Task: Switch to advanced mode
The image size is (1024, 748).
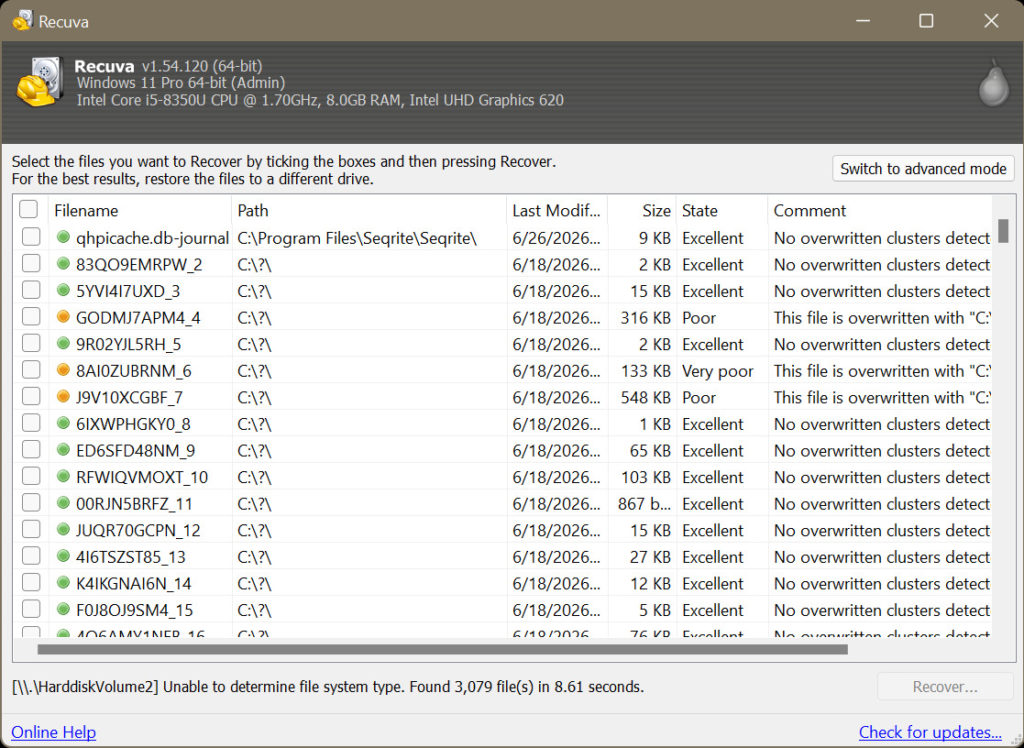Action: click(x=923, y=169)
